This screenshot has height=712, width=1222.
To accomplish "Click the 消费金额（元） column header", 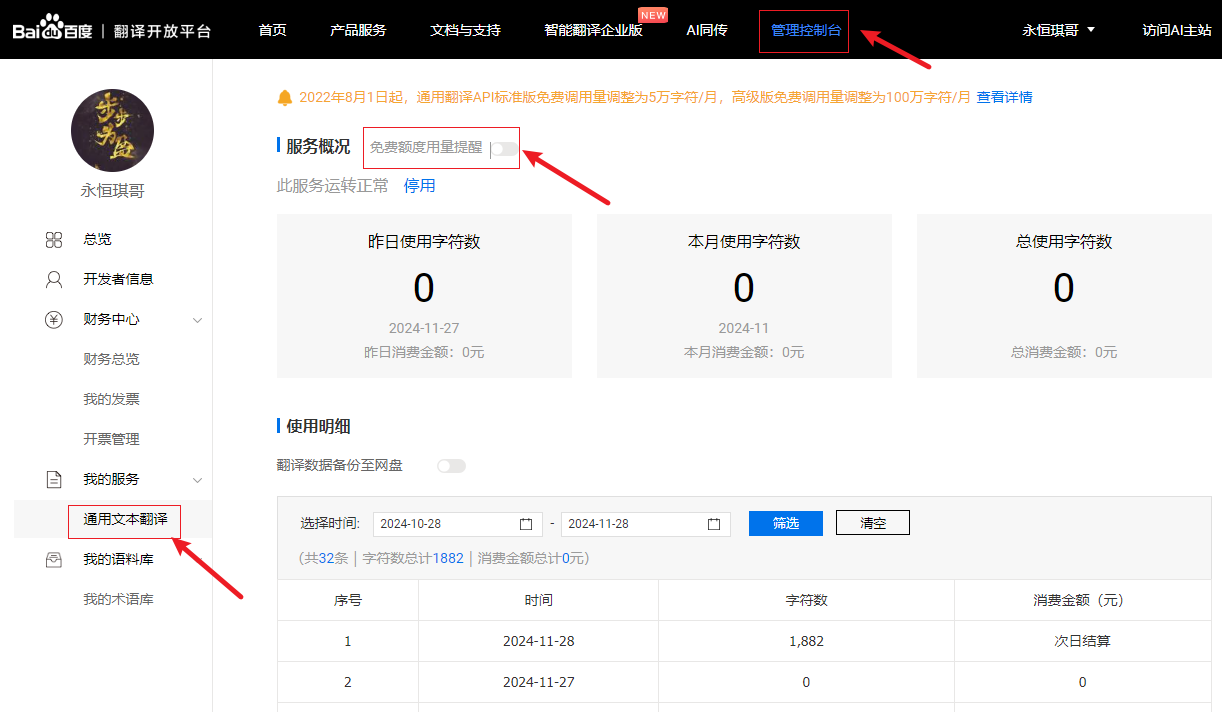I will [x=1083, y=600].
